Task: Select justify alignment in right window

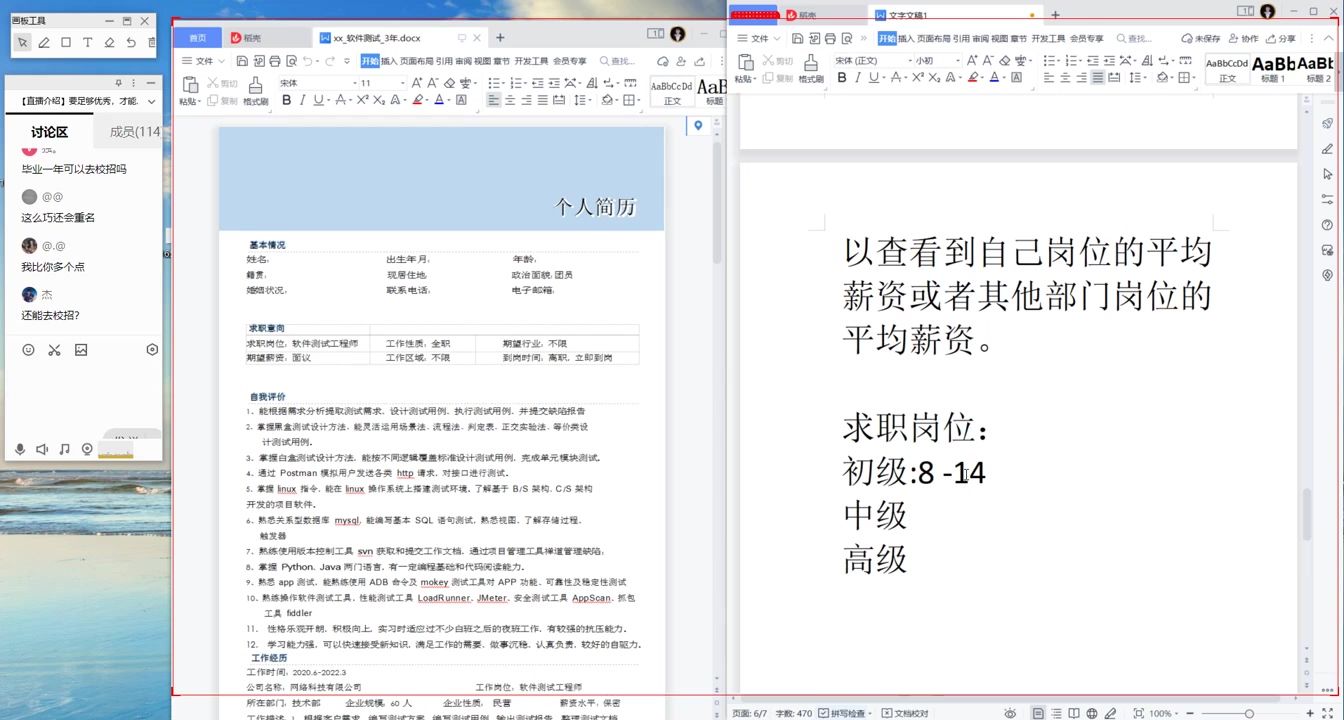Action: click(x=1097, y=77)
